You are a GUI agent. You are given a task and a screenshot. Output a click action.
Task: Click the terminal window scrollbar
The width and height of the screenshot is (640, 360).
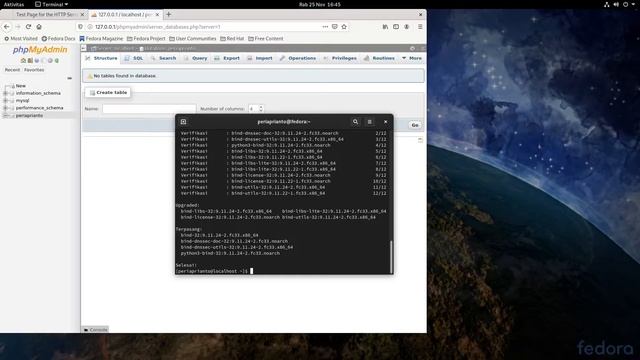391,256
